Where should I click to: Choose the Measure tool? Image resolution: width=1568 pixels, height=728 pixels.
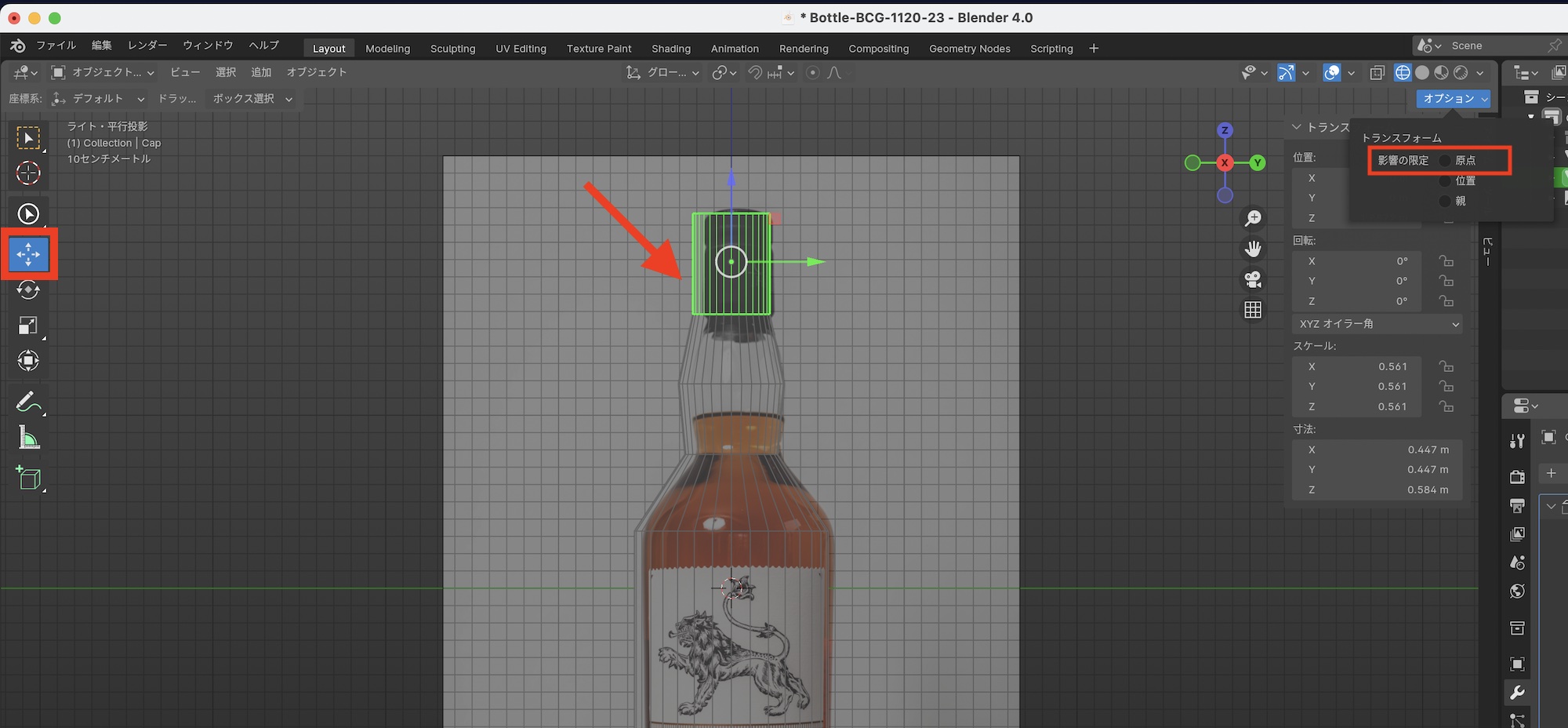28,439
